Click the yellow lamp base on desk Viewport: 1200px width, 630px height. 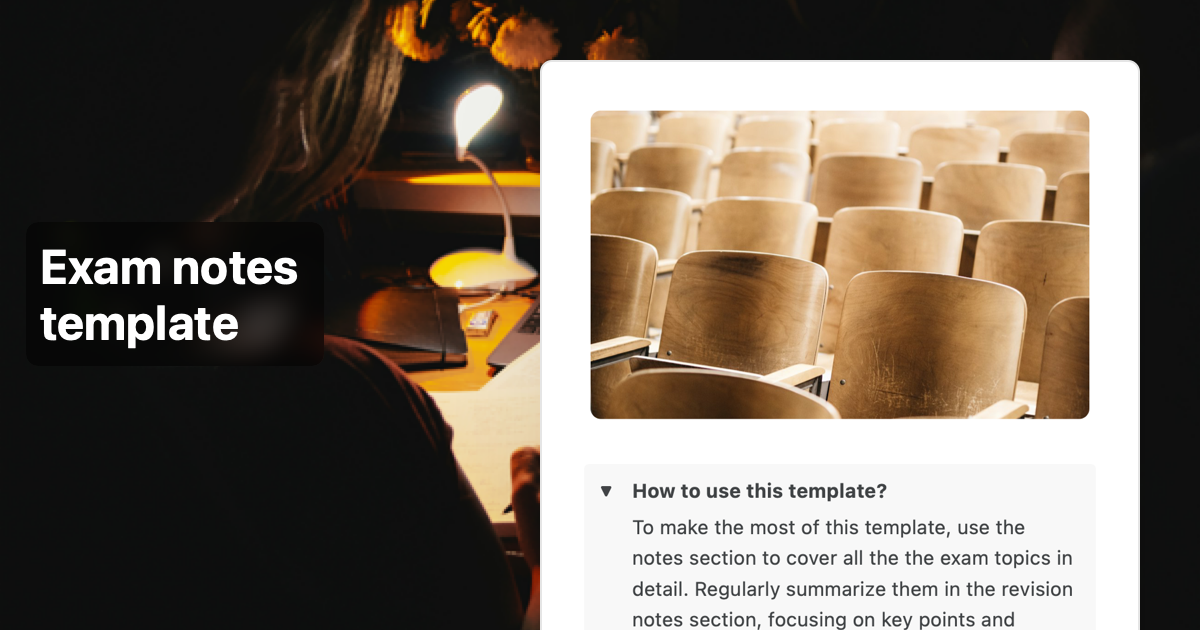coord(479,270)
